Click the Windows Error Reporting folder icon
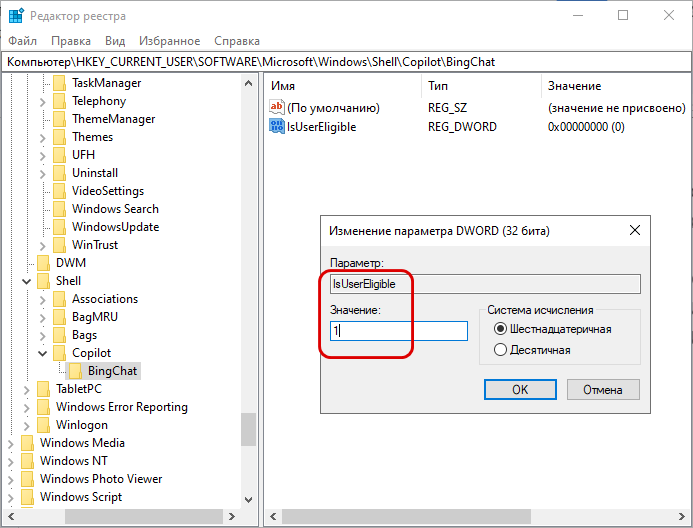Image resolution: width=693 pixels, height=528 pixels. 43,407
